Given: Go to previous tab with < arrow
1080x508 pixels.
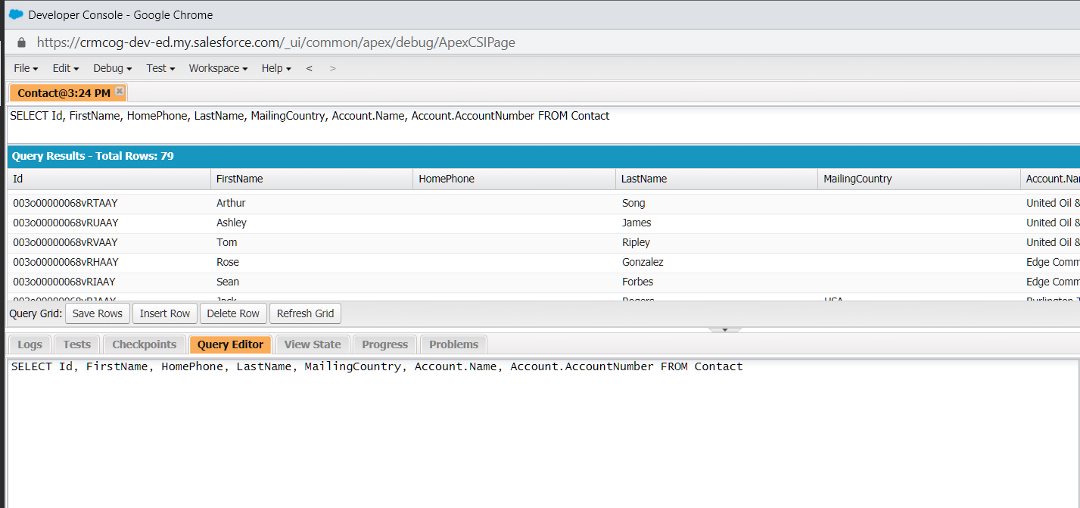Looking at the screenshot, I should coord(309,68).
